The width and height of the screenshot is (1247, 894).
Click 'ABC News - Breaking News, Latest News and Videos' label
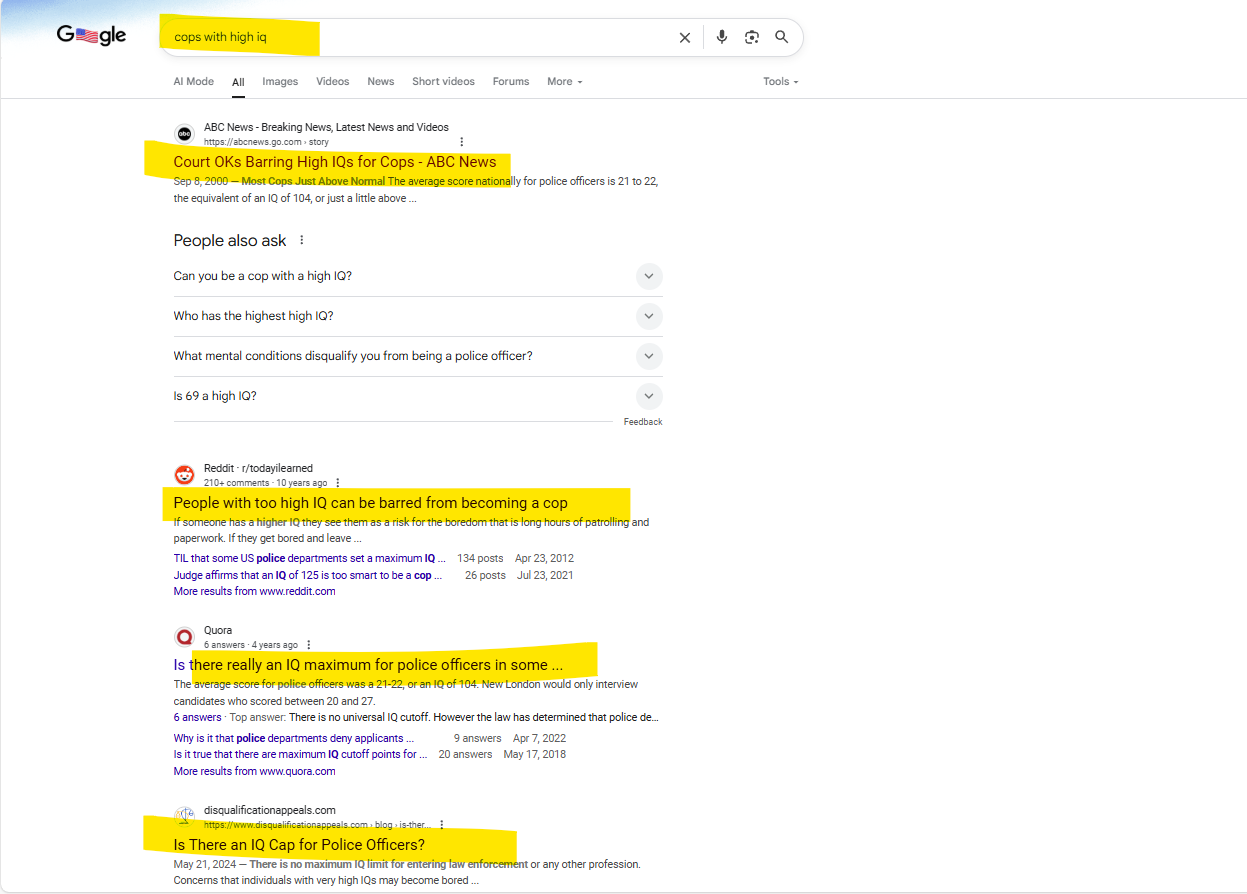(x=326, y=127)
